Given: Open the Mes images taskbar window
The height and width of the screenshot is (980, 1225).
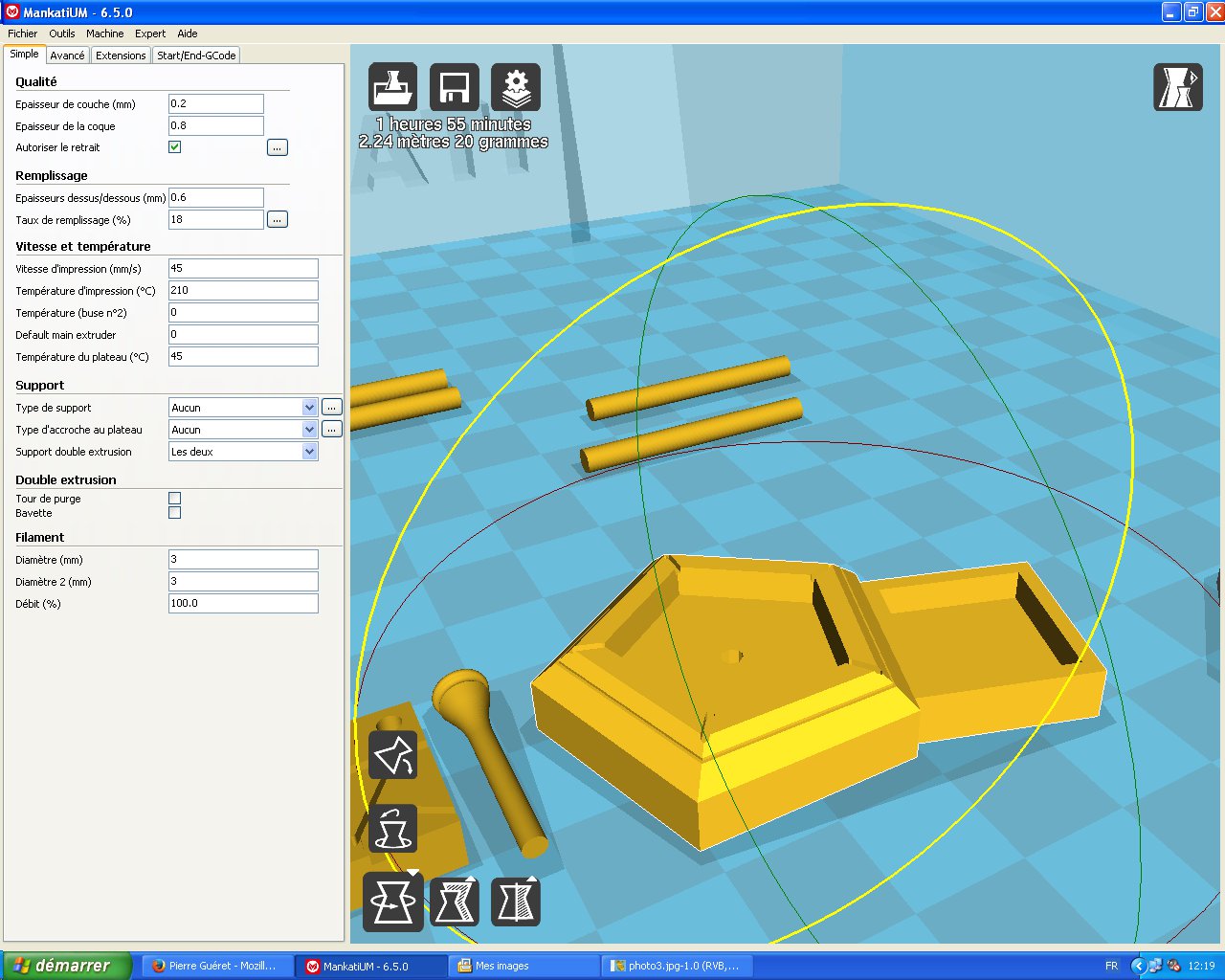Looking at the screenshot, I should tap(524, 966).
